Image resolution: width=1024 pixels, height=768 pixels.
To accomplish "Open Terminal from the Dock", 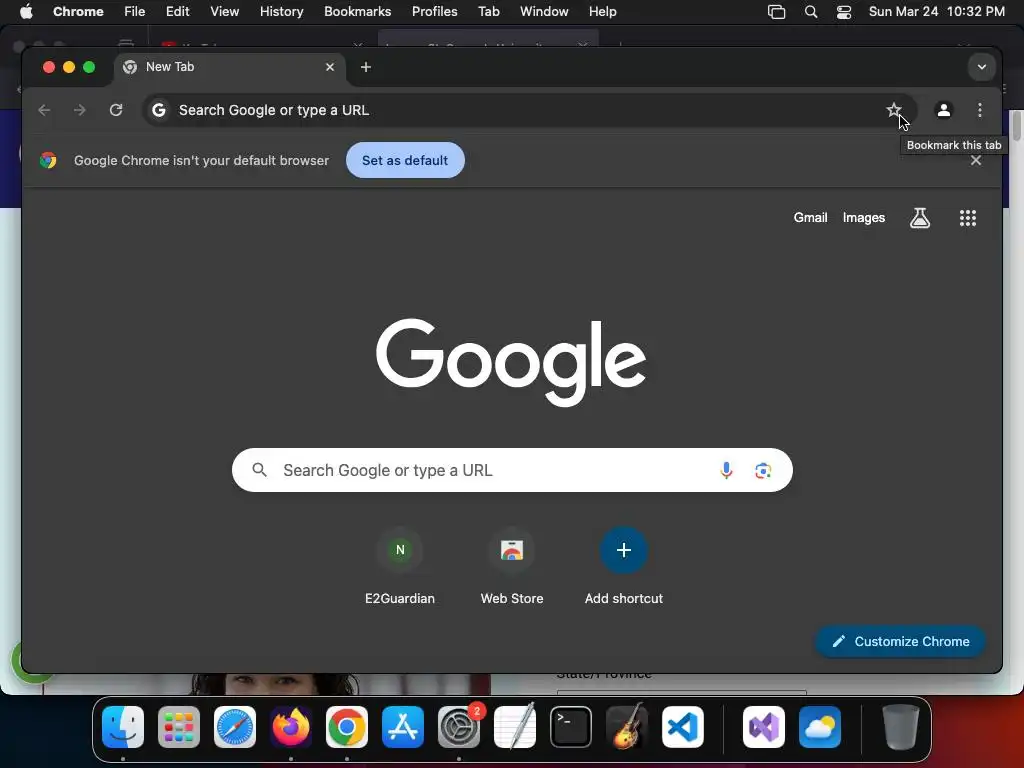I will [x=571, y=726].
